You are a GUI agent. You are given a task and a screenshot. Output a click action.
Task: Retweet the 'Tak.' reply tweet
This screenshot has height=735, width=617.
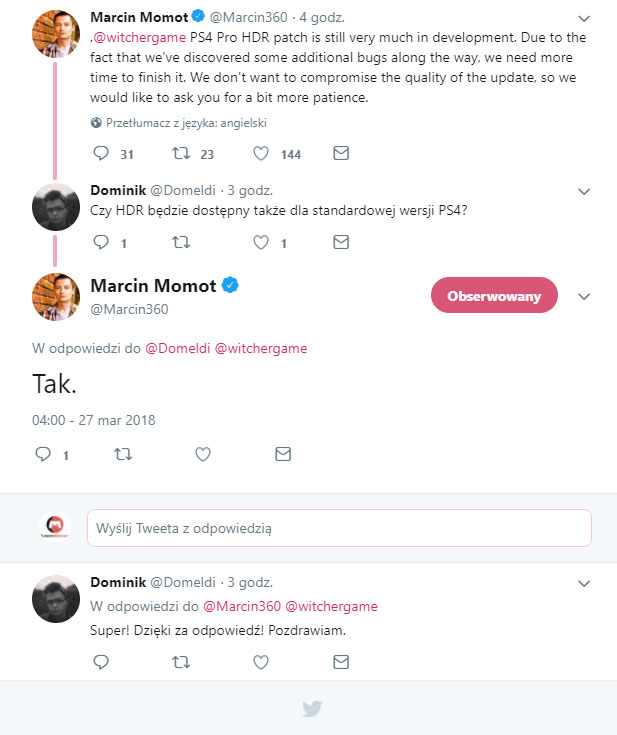pos(123,454)
